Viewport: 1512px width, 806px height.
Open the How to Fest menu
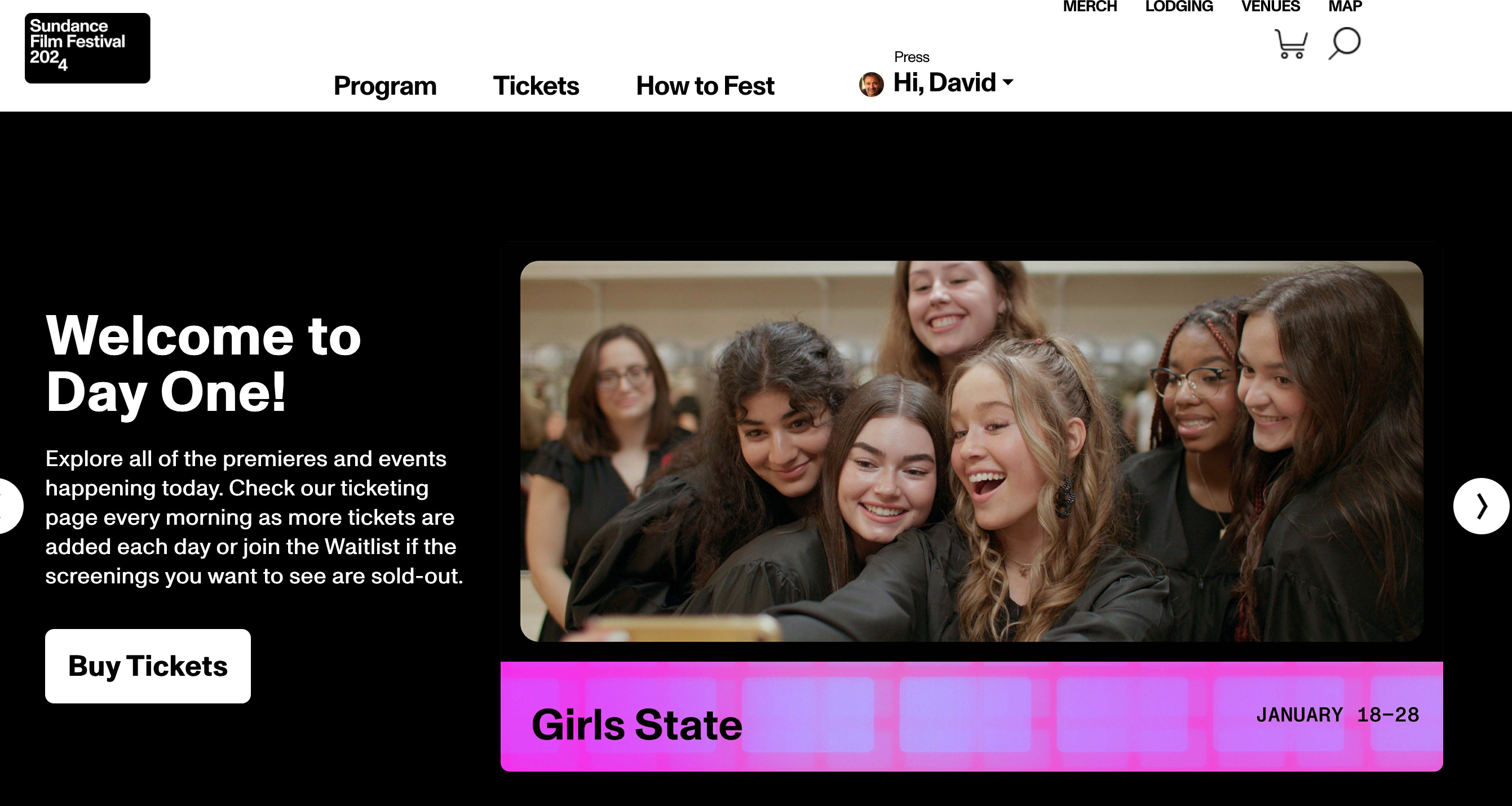tap(705, 86)
